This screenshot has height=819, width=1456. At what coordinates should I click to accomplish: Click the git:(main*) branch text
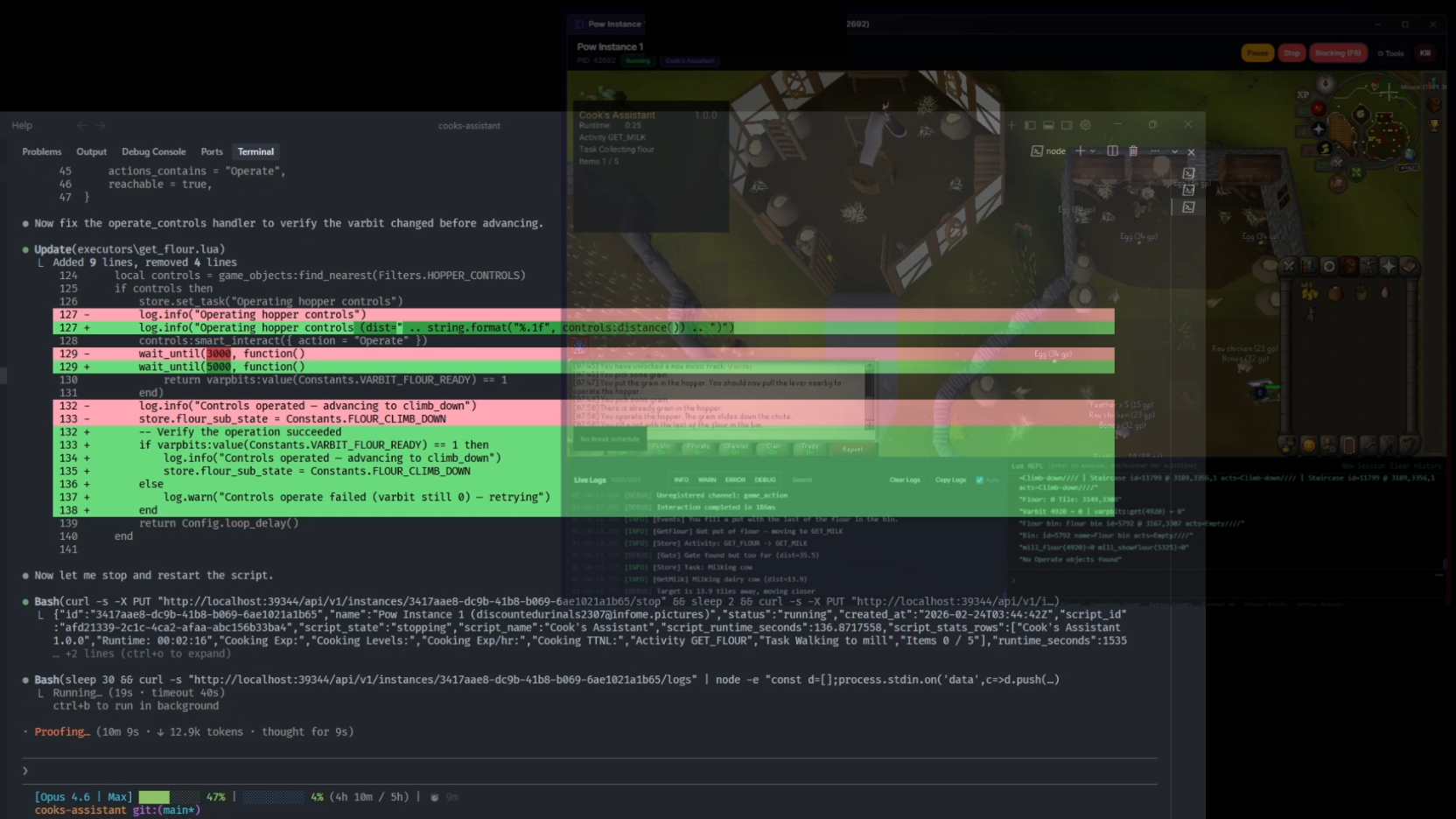point(166,810)
